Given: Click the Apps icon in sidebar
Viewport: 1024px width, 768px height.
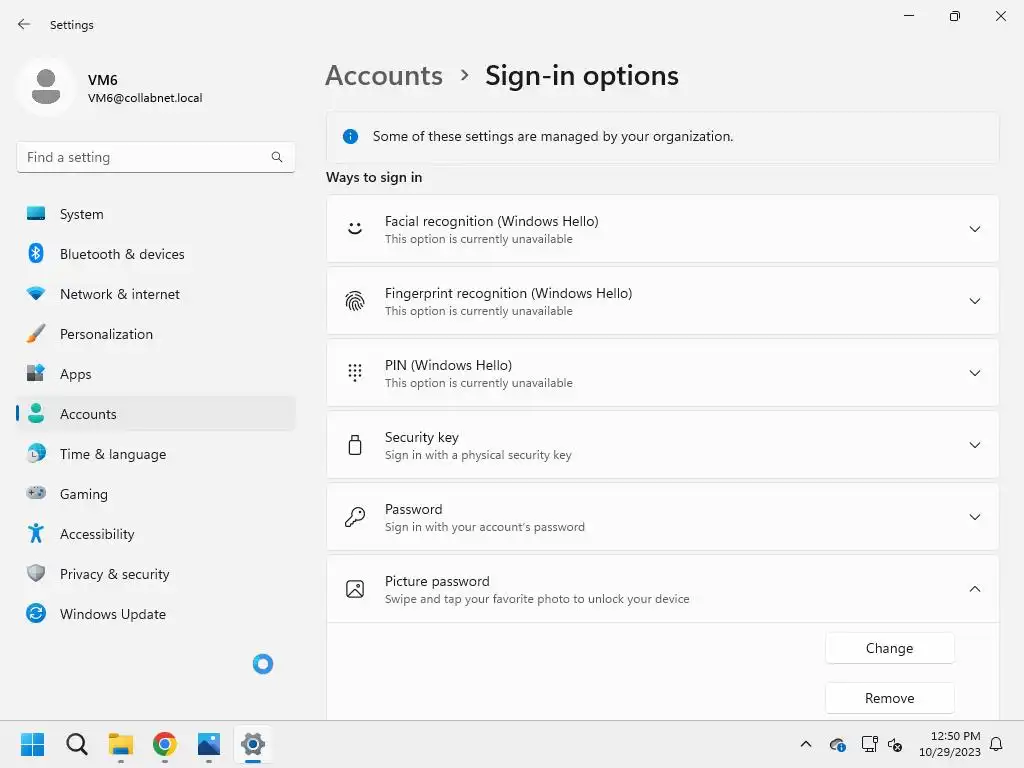Looking at the screenshot, I should 36,374.
